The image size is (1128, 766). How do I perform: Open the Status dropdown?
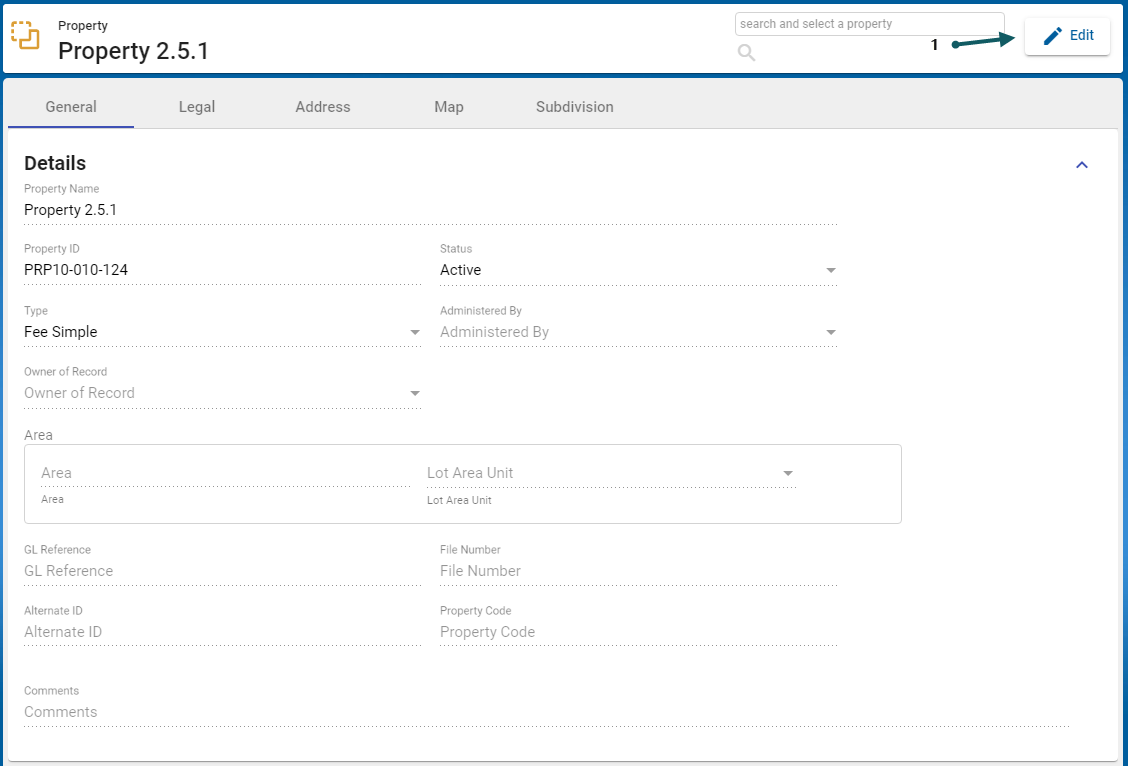[638, 270]
